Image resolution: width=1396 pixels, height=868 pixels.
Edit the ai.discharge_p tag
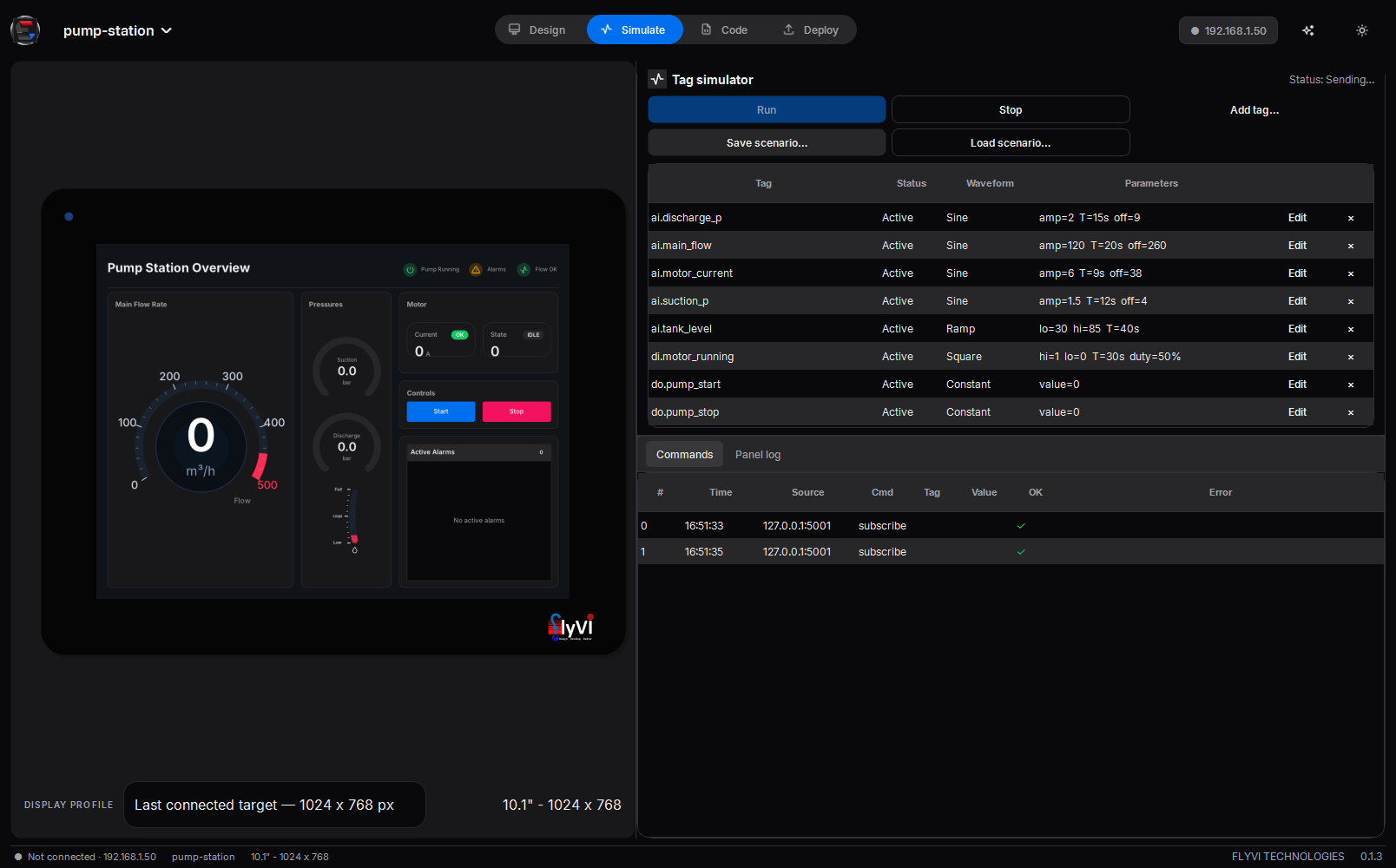[x=1297, y=218]
